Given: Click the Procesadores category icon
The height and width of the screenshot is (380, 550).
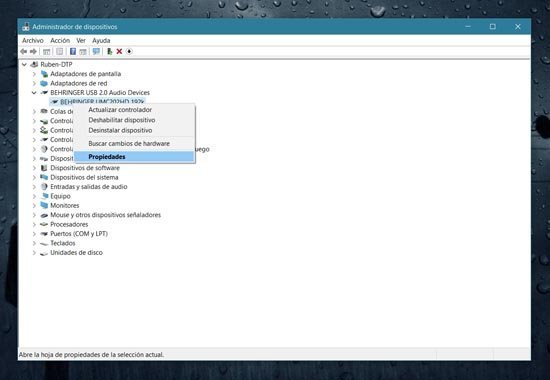Looking at the screenshot, I should pyautogui.click(x=44, y=224).
